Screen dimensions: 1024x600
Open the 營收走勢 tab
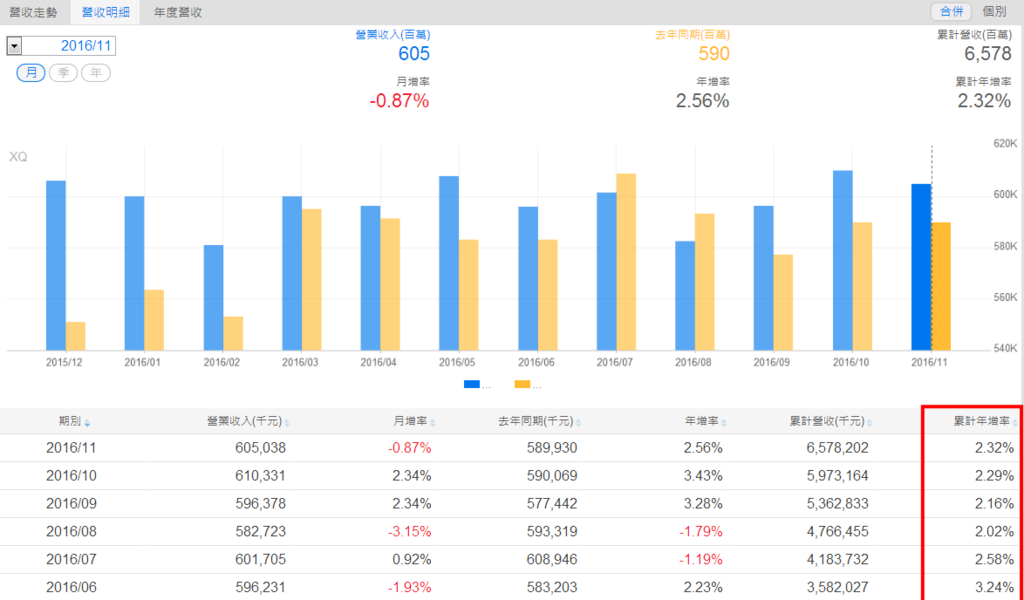click(x=33, y=12)
